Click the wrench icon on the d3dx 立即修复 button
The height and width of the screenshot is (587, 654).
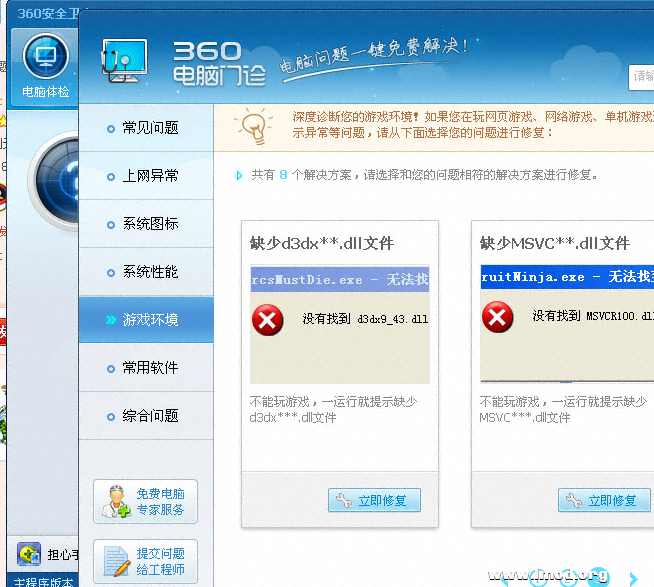[344, 500]
